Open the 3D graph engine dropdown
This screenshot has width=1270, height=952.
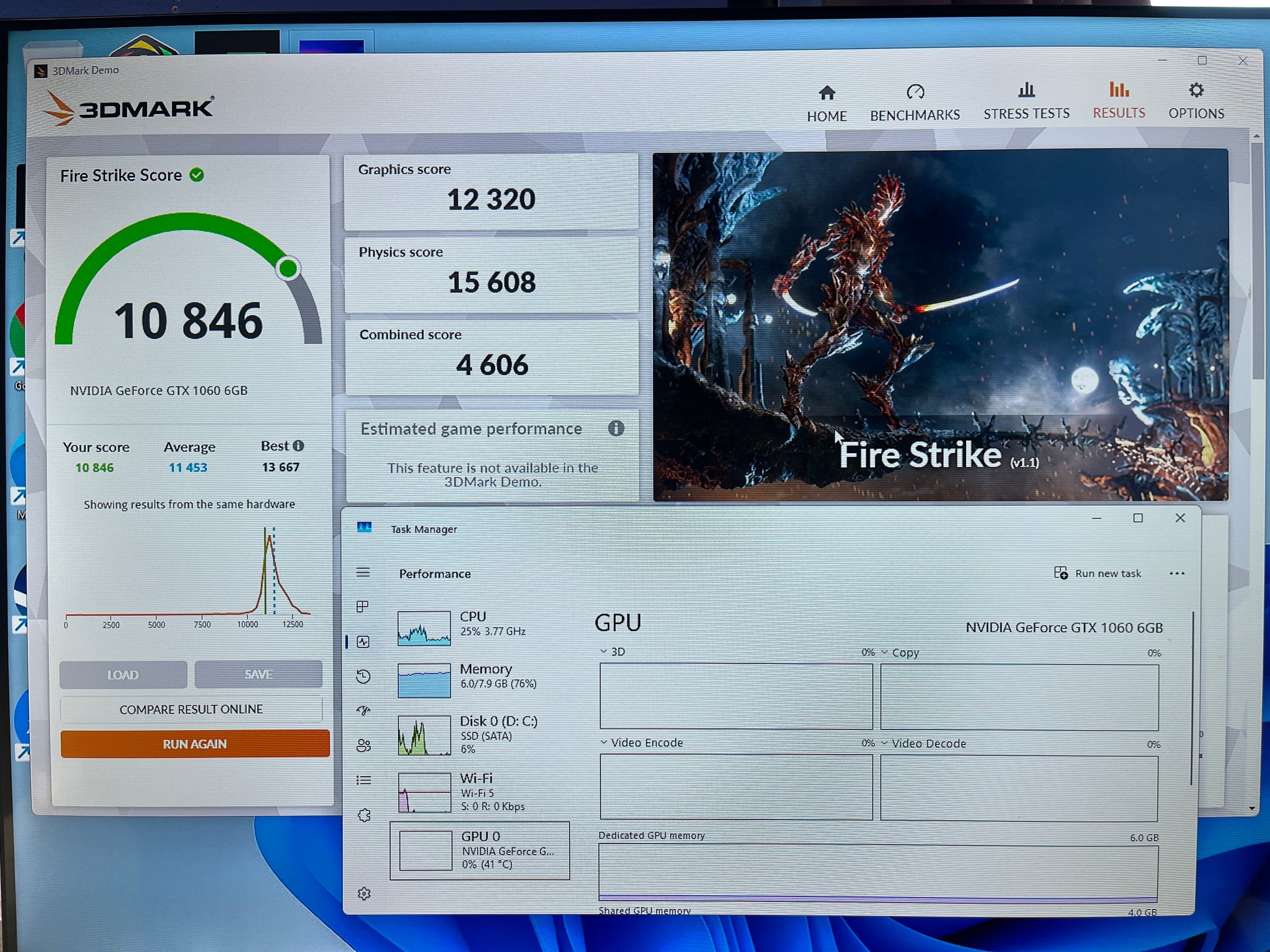click(613, 651)
